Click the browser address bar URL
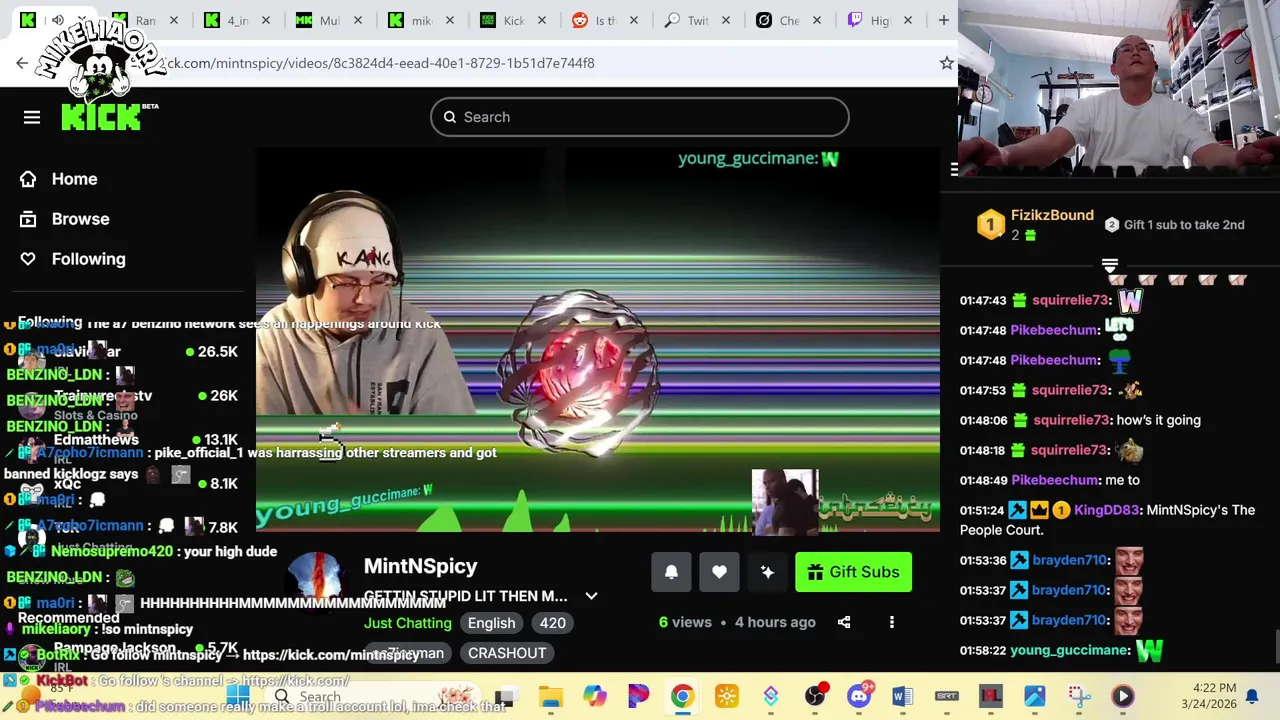Image resolution: width=1280 pixels, height=720 pixels. click(x=380, y=63)
